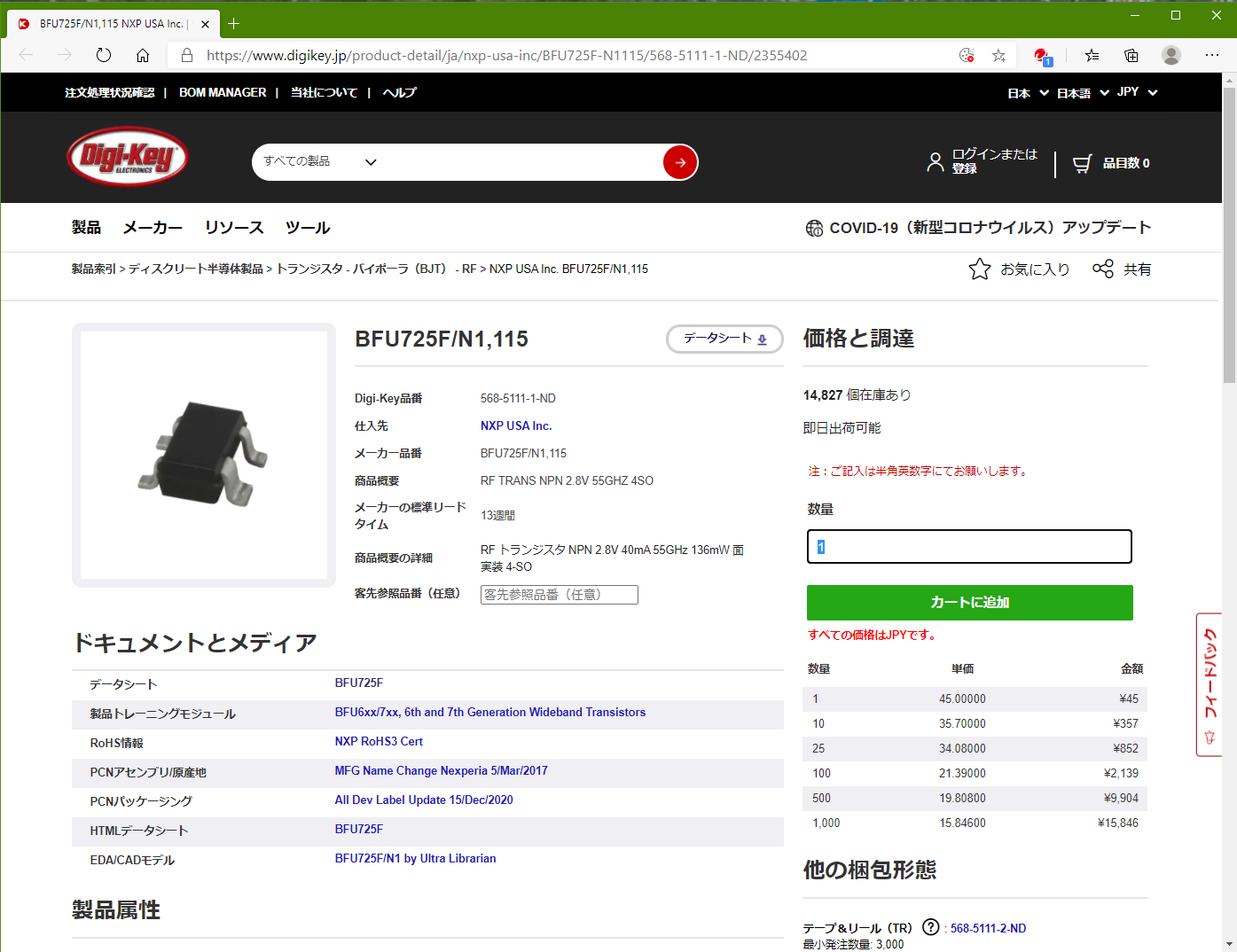Click ディスクリート半導体製品 breadcrumb link

(195, 269)
